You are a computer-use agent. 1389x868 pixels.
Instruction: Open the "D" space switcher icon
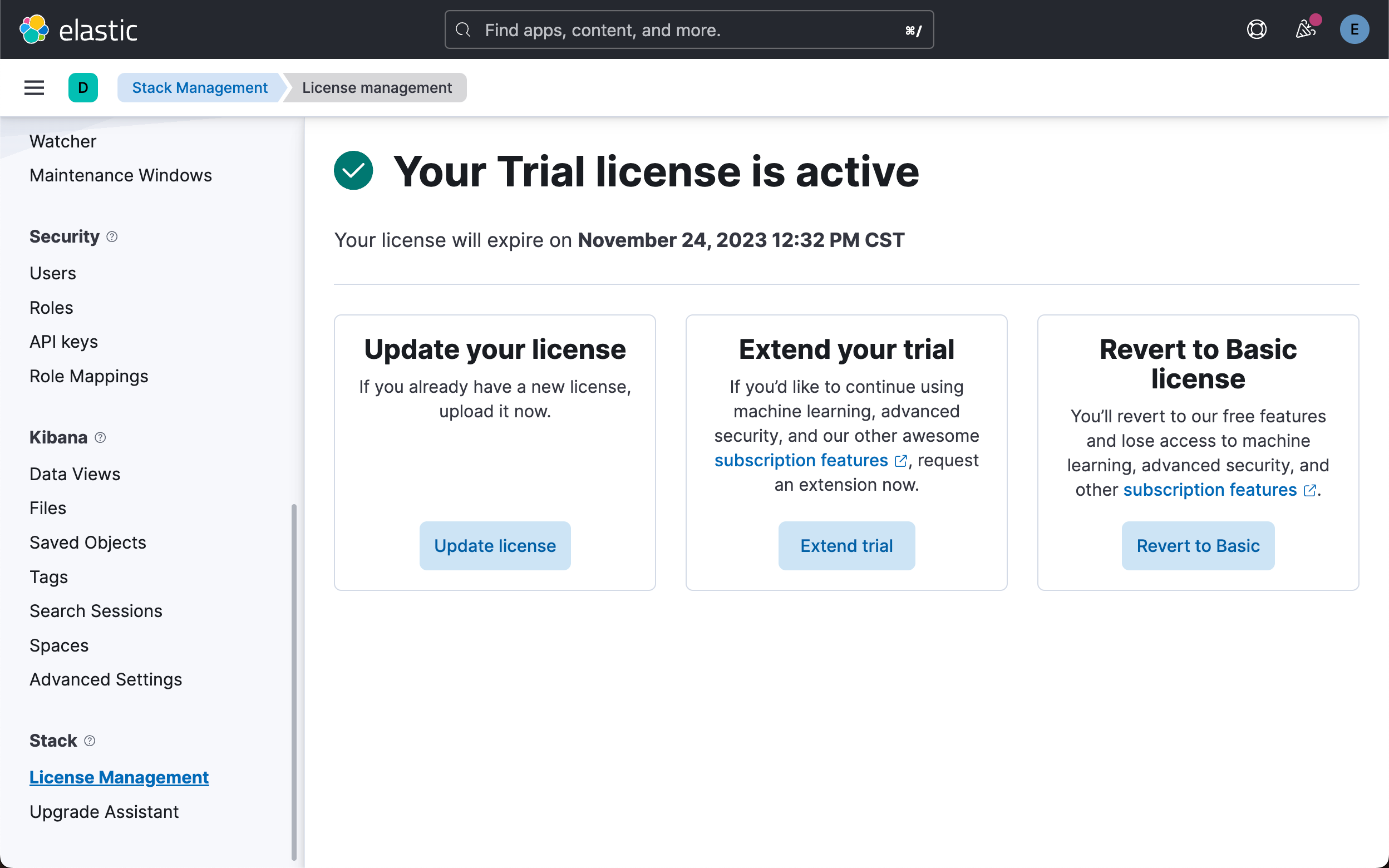click(x=83, y=87)
